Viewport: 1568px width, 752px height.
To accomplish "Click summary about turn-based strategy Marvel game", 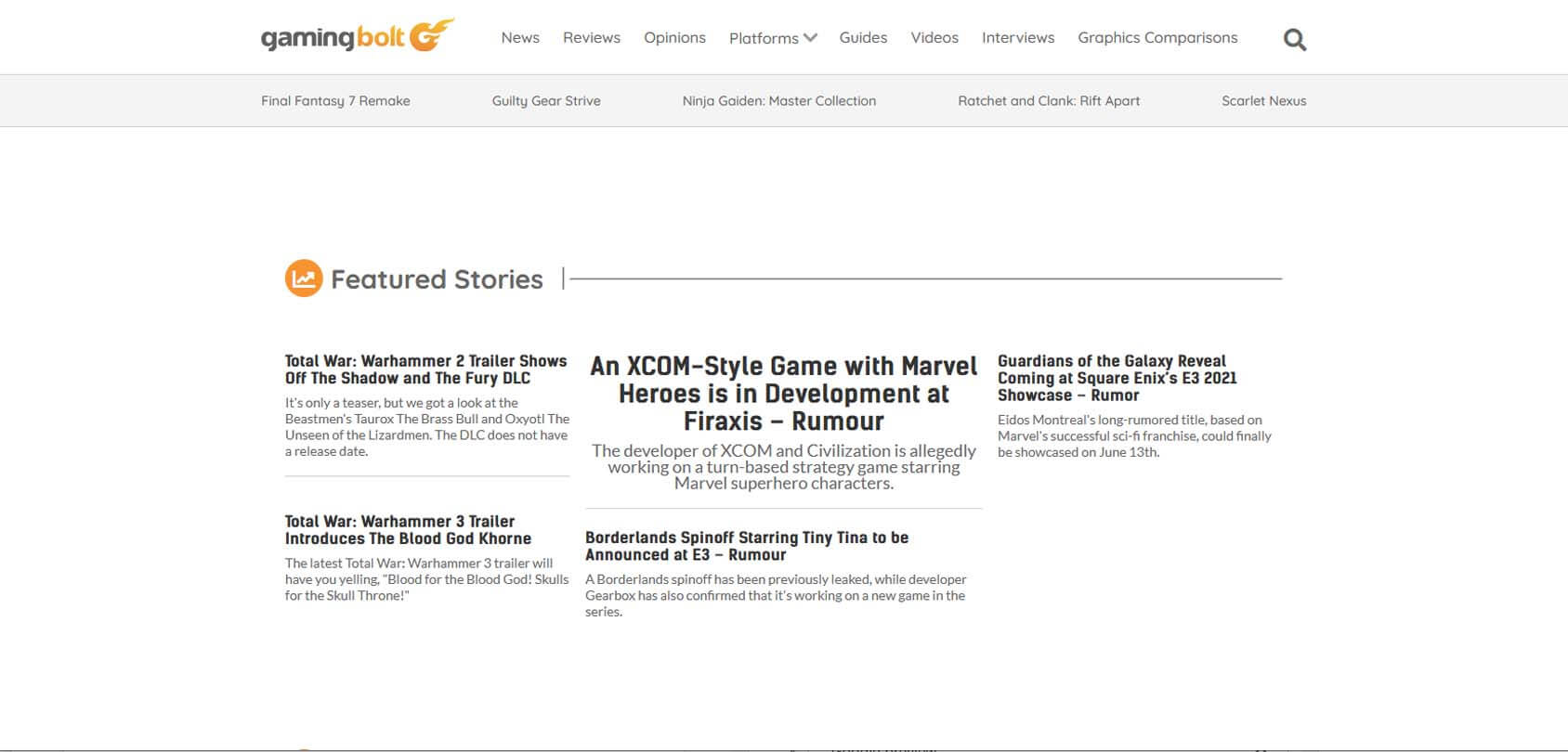I will 784,467.
